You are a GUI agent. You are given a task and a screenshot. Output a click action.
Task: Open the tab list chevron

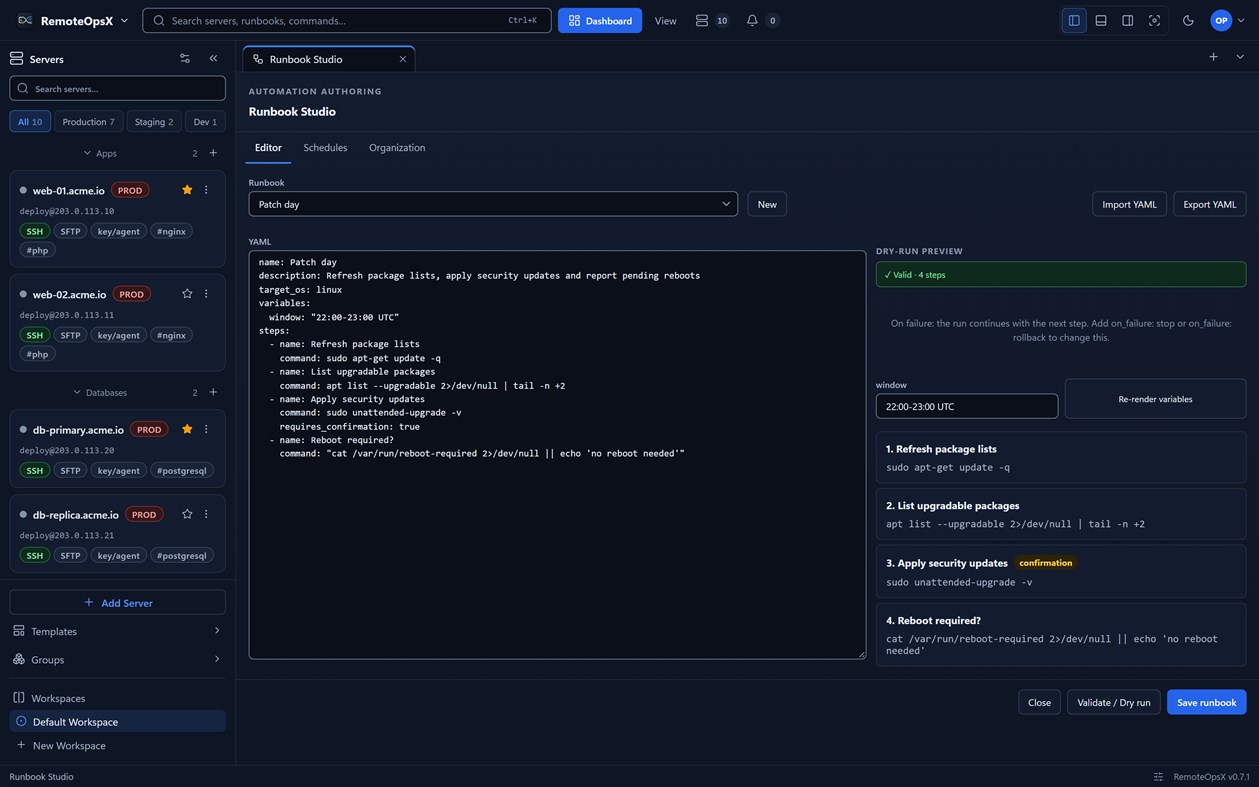coord(1240,57)
